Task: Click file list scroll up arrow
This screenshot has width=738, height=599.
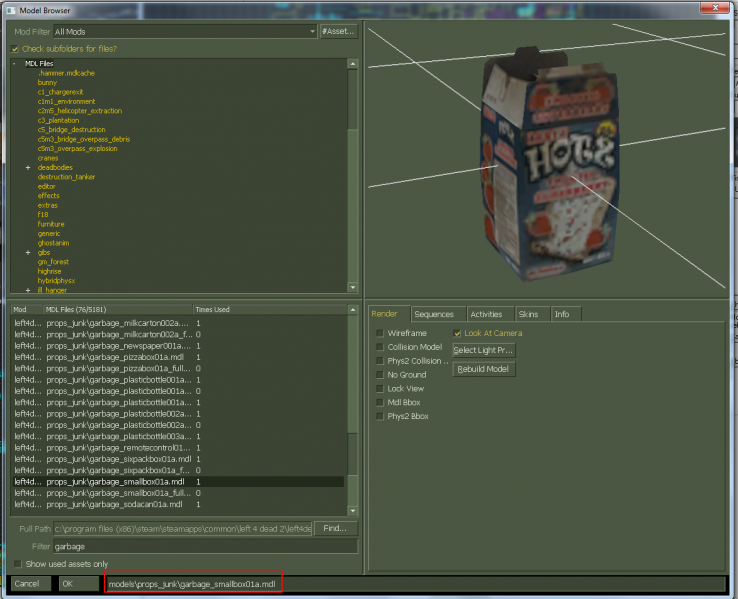Action: click(353, 310)
